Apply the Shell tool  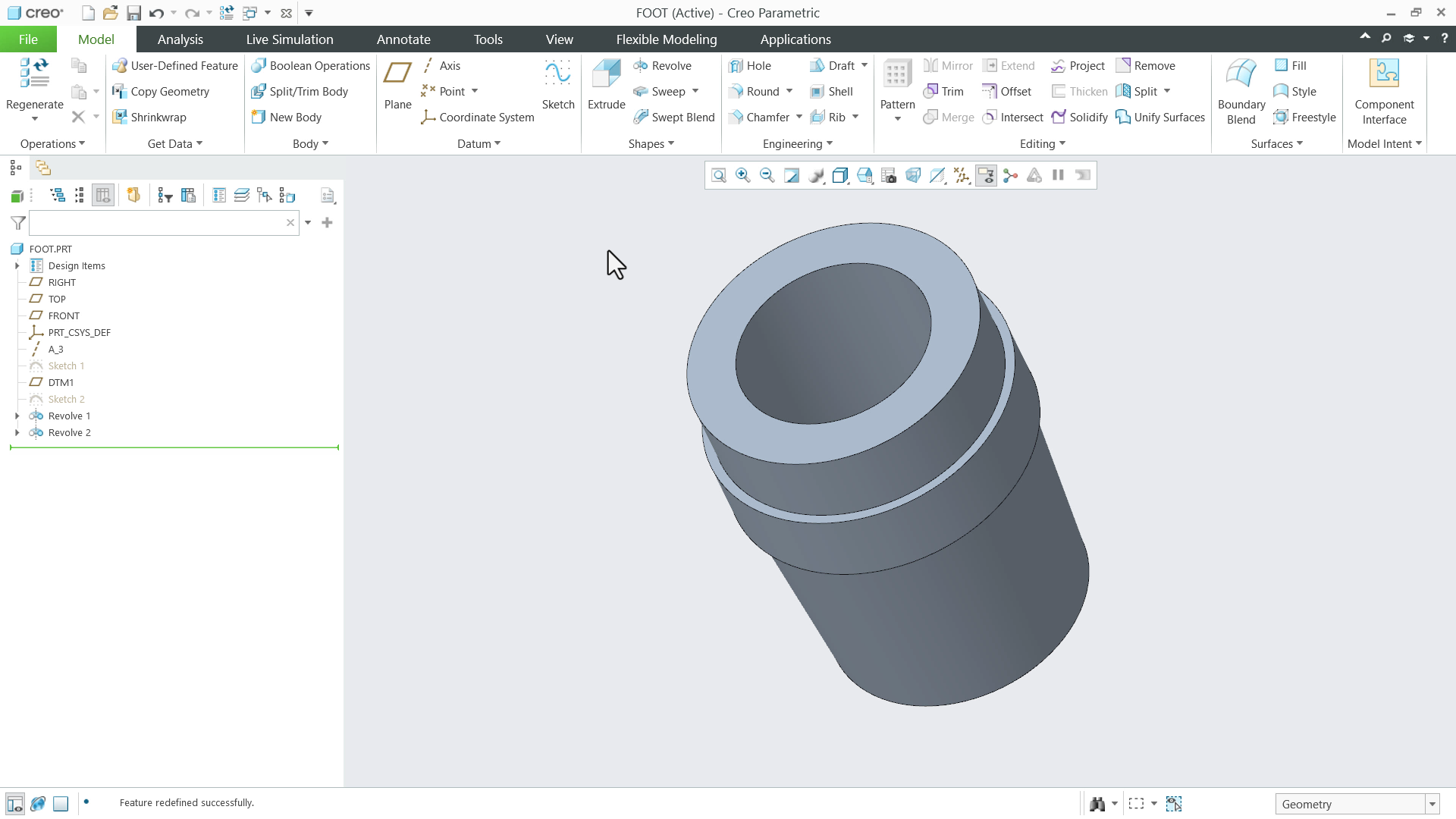[832, 91]
